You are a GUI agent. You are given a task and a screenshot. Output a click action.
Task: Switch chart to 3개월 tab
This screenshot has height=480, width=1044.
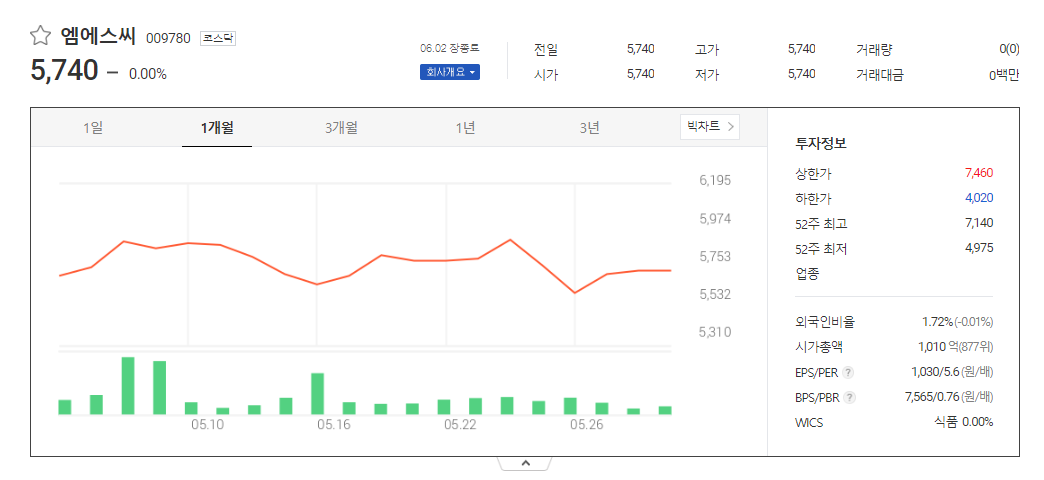coord(341,128)
